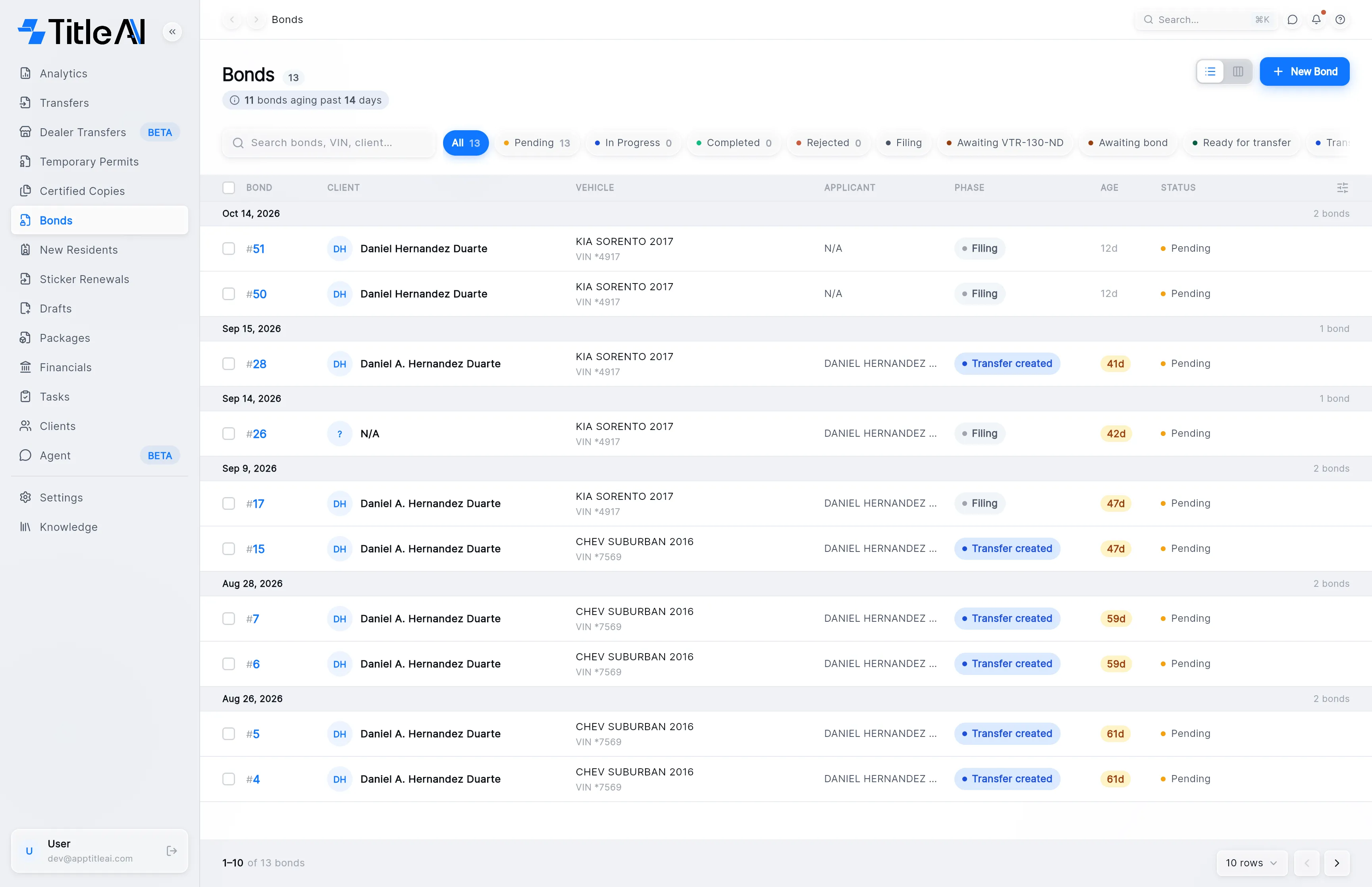
Task: Click the Clients people icon
Action: click(25, 426)
